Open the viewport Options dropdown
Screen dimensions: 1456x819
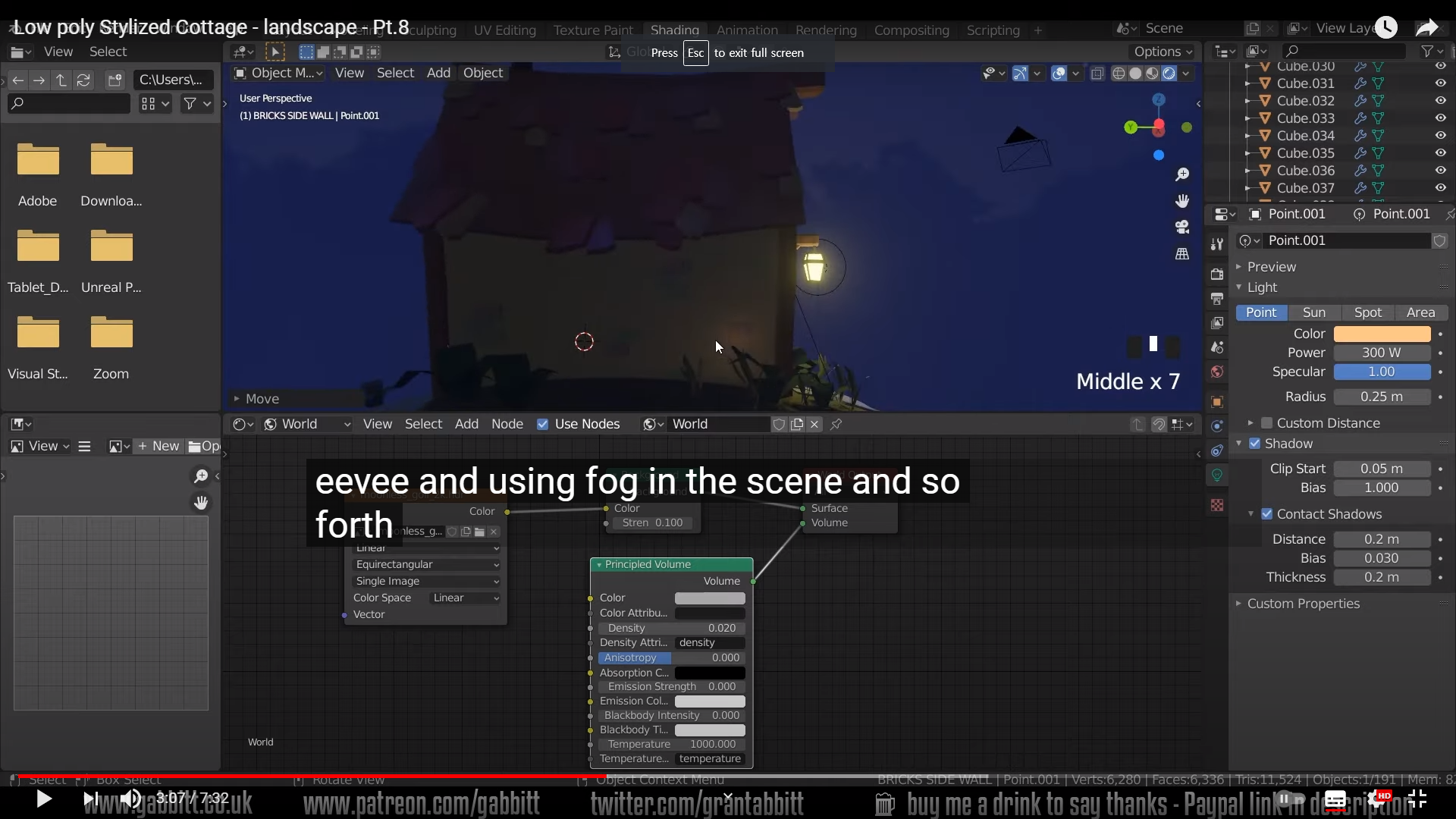[1163, 52]
